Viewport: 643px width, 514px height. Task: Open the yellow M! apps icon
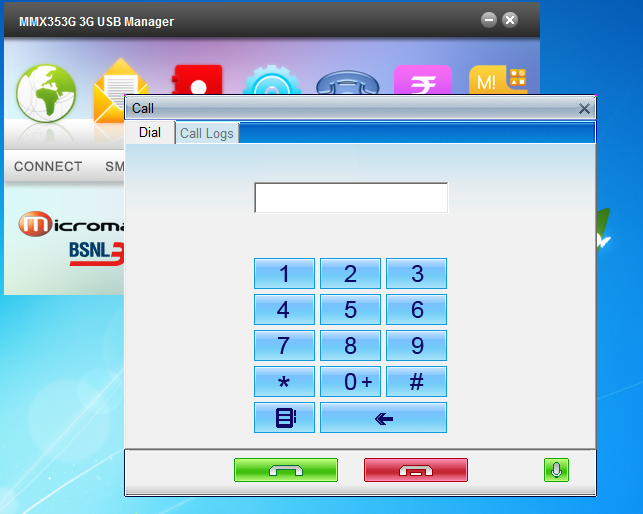[498, 80]
